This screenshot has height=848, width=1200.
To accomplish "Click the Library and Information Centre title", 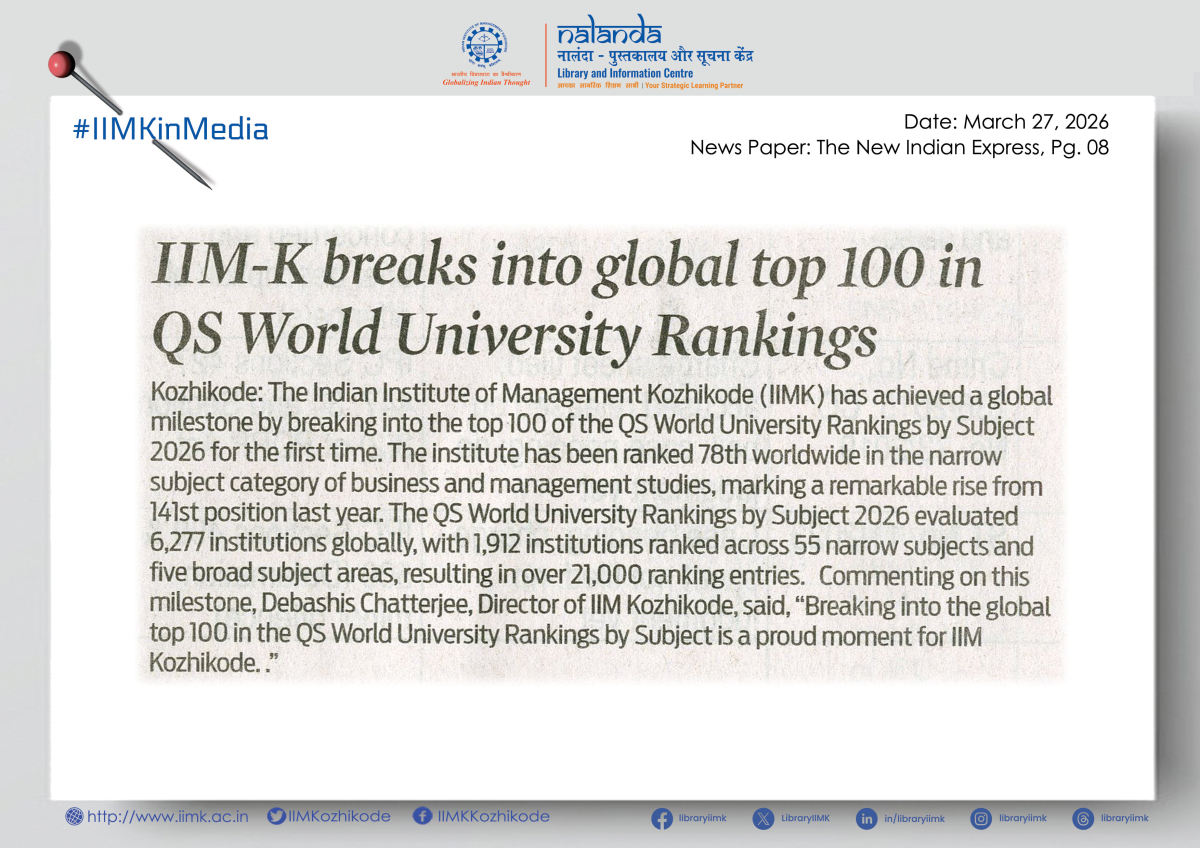I will coord(624,73).
